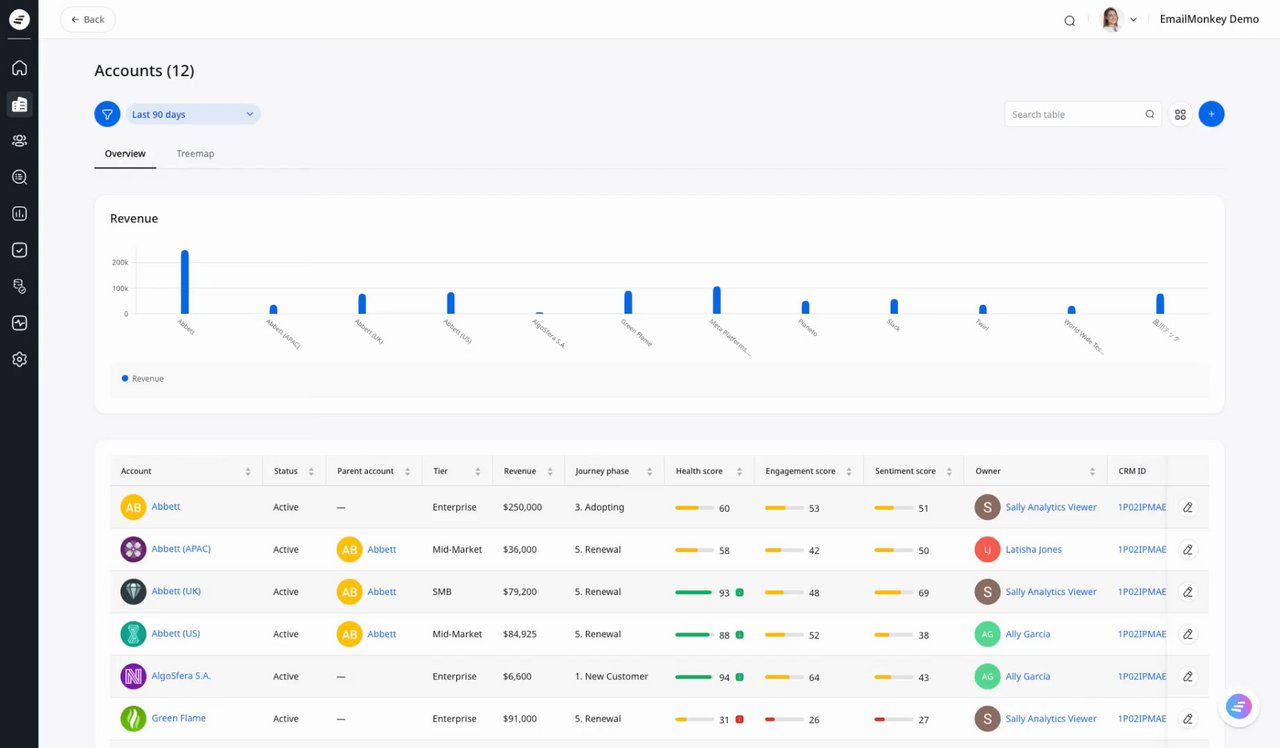Open the Abbett (UK) account link
The width and height of the screenshot is (1280, 748).
[x=176, y=591]
